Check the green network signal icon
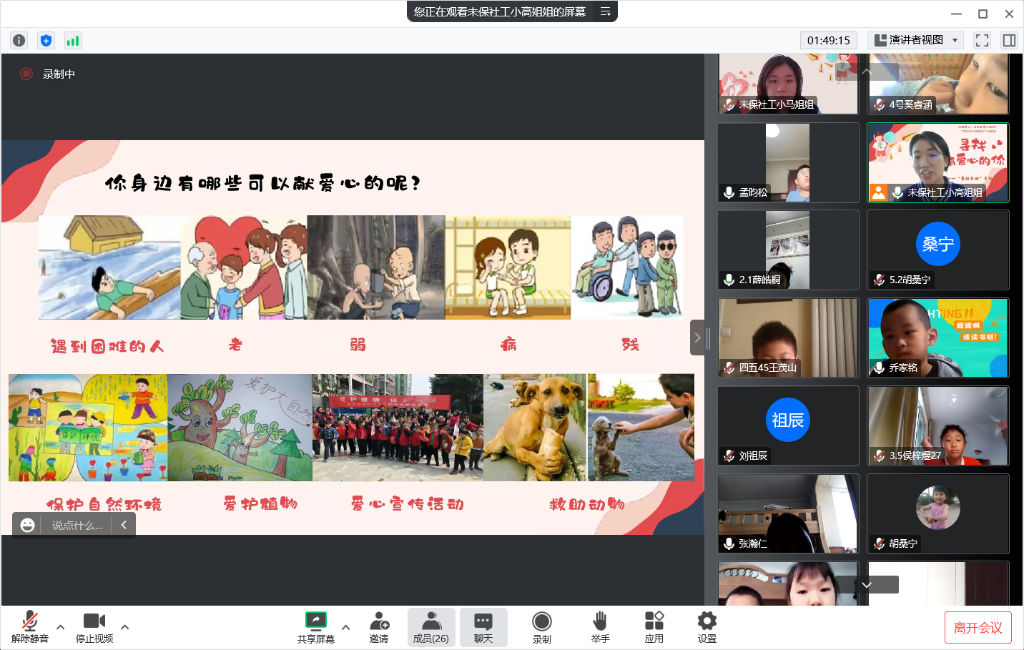 pyautogui.click(x=72, y=40)
